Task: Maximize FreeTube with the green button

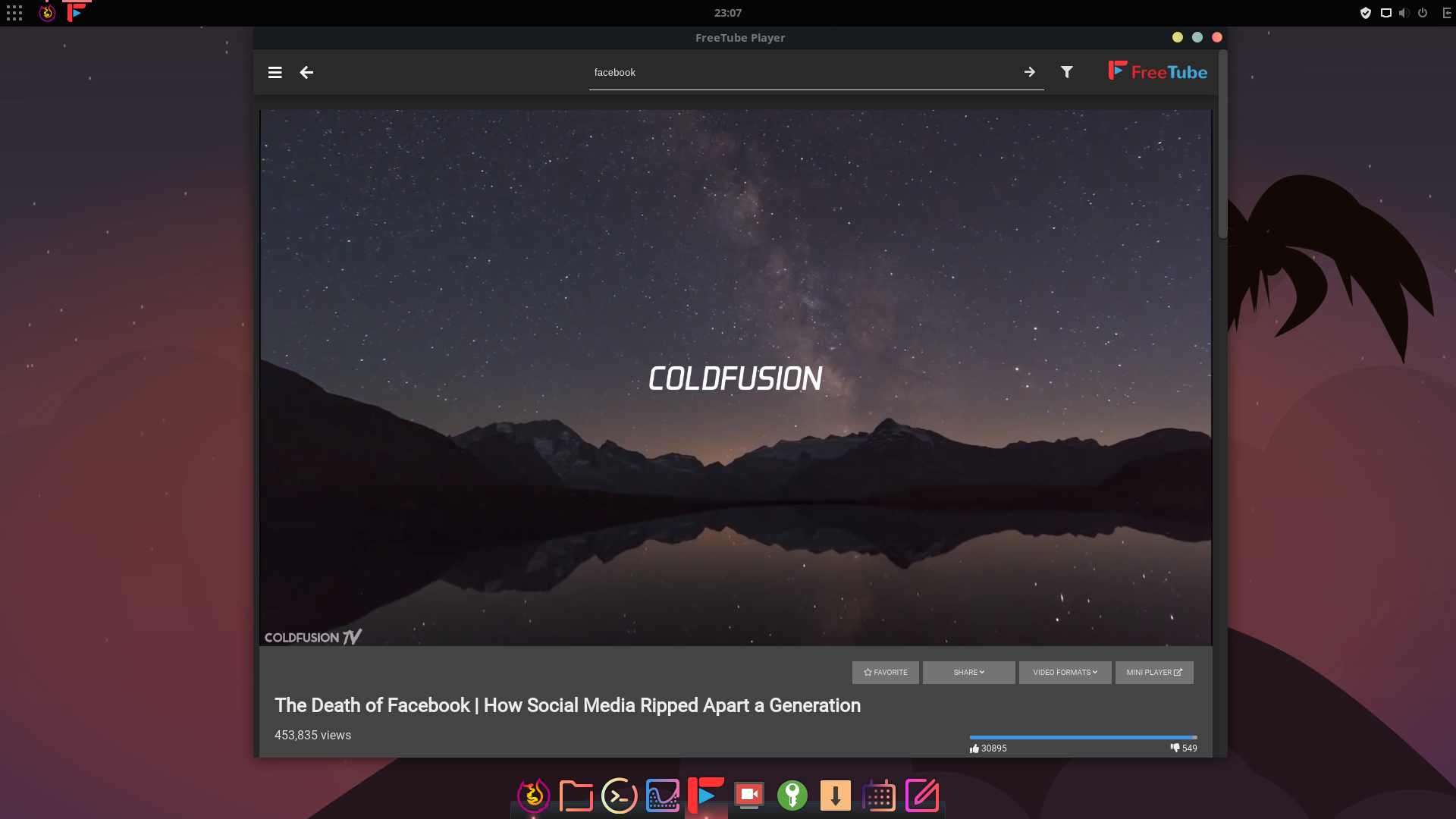Action: tap(1197, 37)
